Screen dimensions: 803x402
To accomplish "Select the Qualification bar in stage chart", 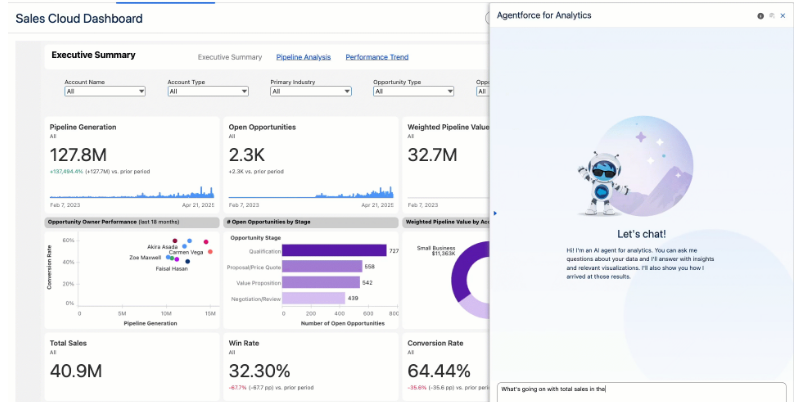I will pyautogui.click(x=333, y=251).
